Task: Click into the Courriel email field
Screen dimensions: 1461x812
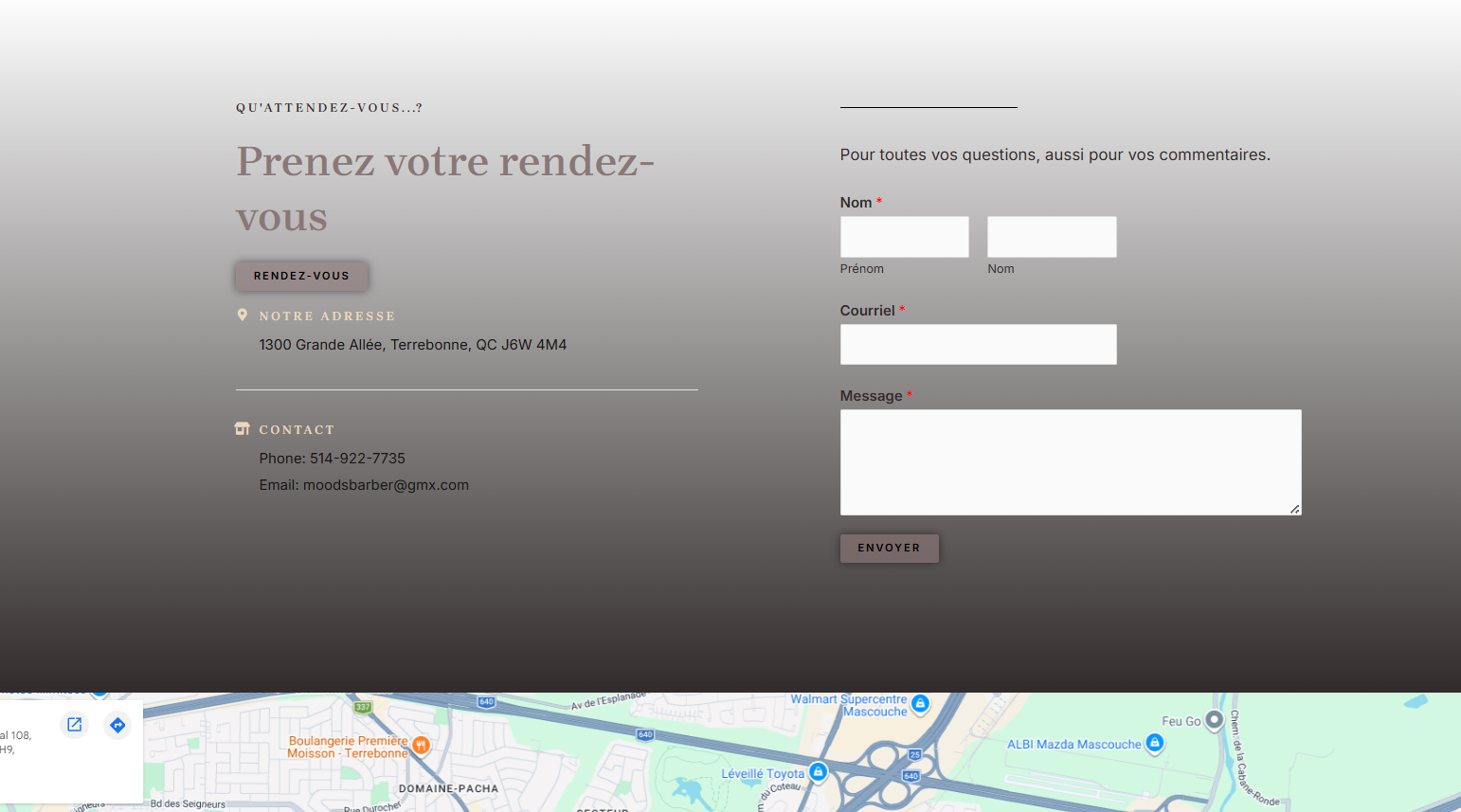Action: click(978, 344)
